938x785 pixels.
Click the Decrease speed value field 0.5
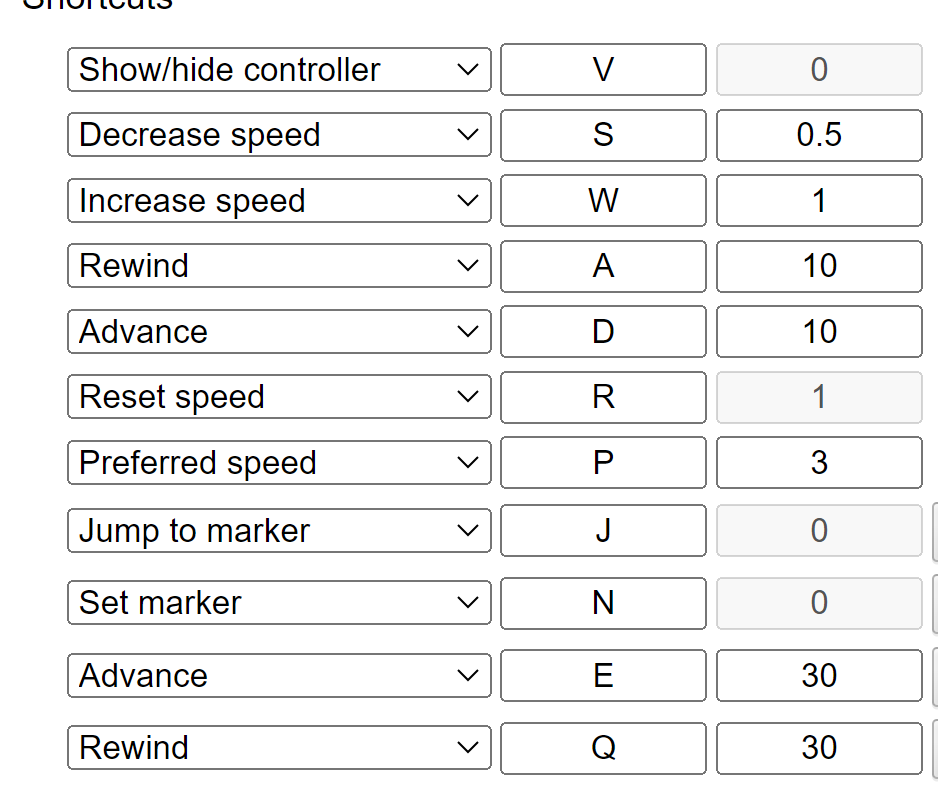click(819, 135)
